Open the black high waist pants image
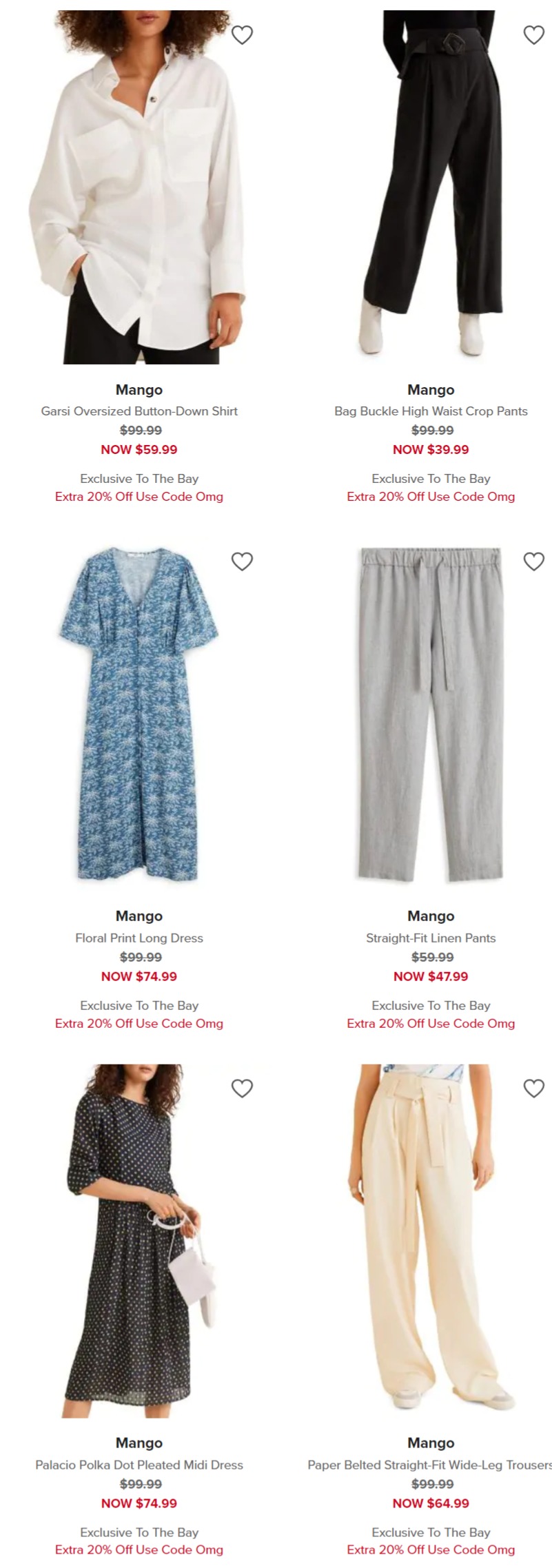This screenshot has width=552, height=1568. click(431, 187)
